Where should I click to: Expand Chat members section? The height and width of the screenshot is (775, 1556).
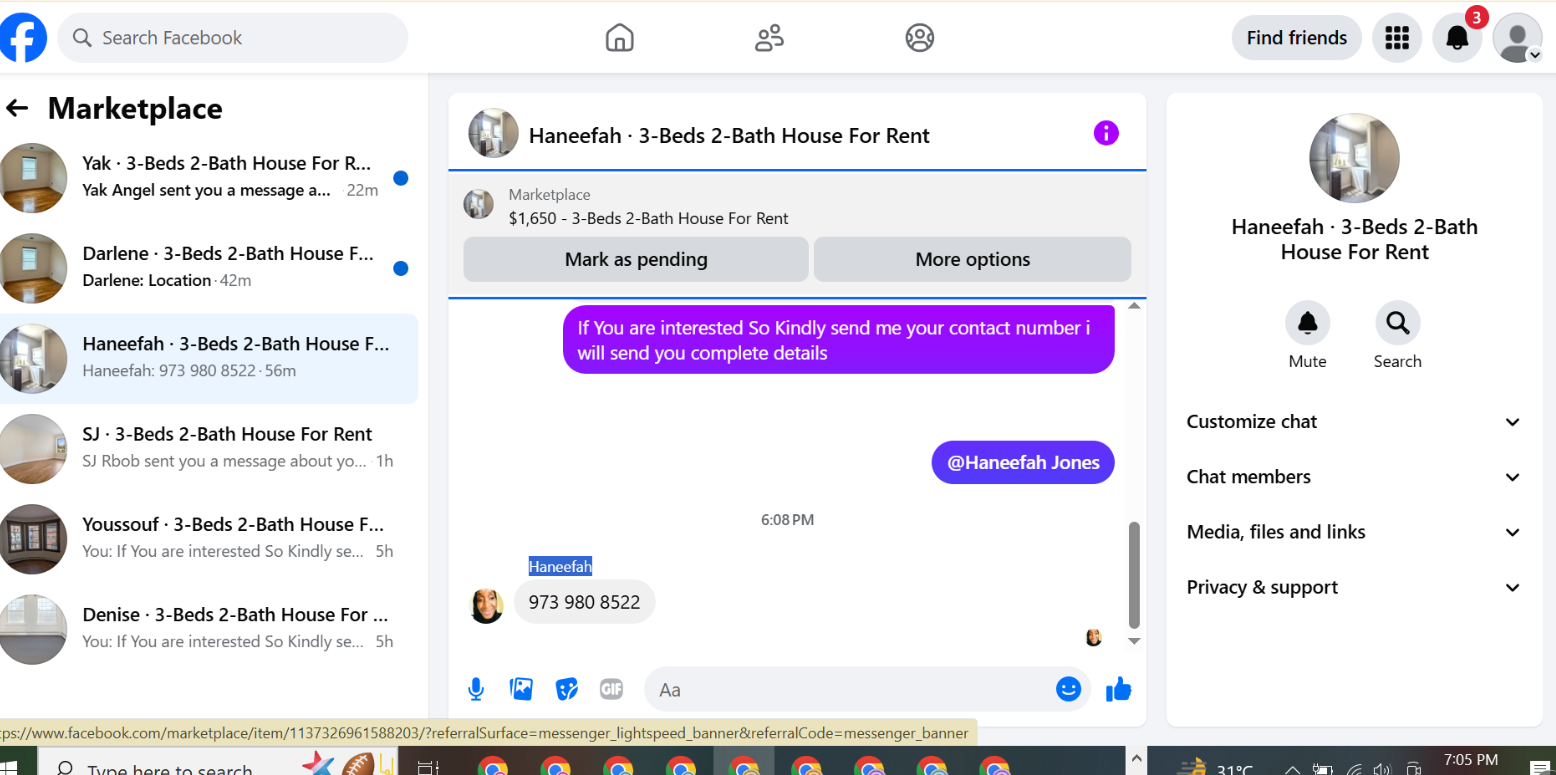(1354, 477)
